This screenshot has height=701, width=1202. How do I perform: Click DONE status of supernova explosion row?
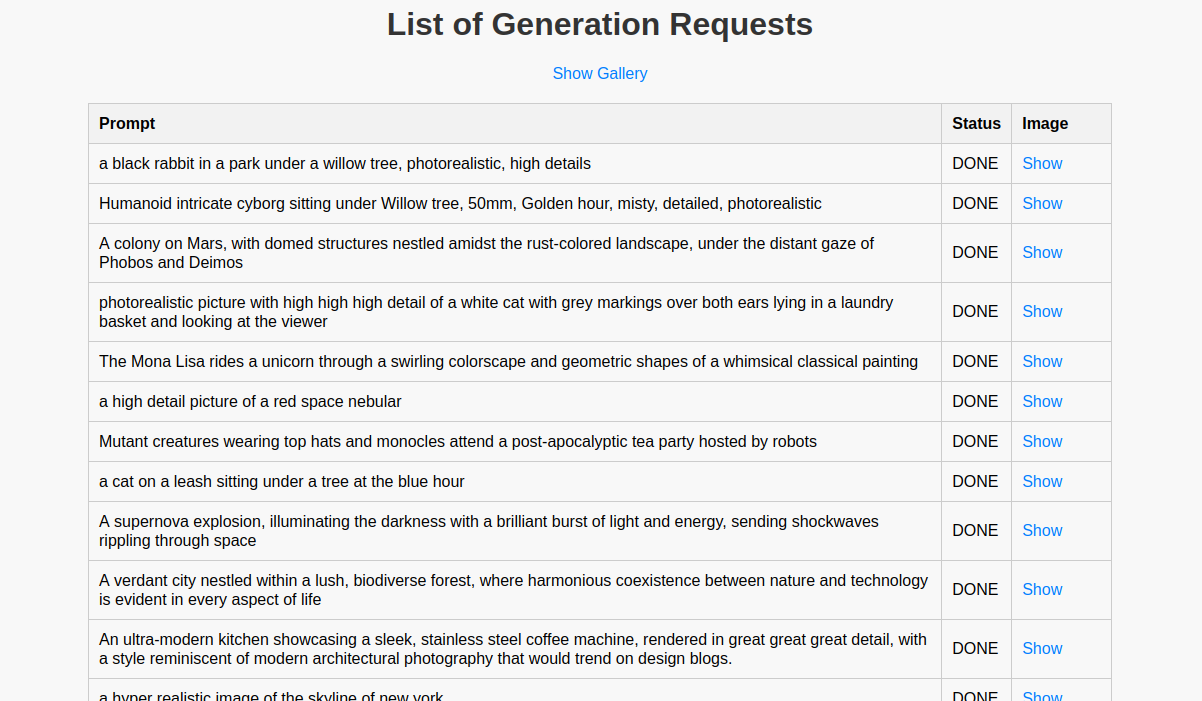[975, 530]
